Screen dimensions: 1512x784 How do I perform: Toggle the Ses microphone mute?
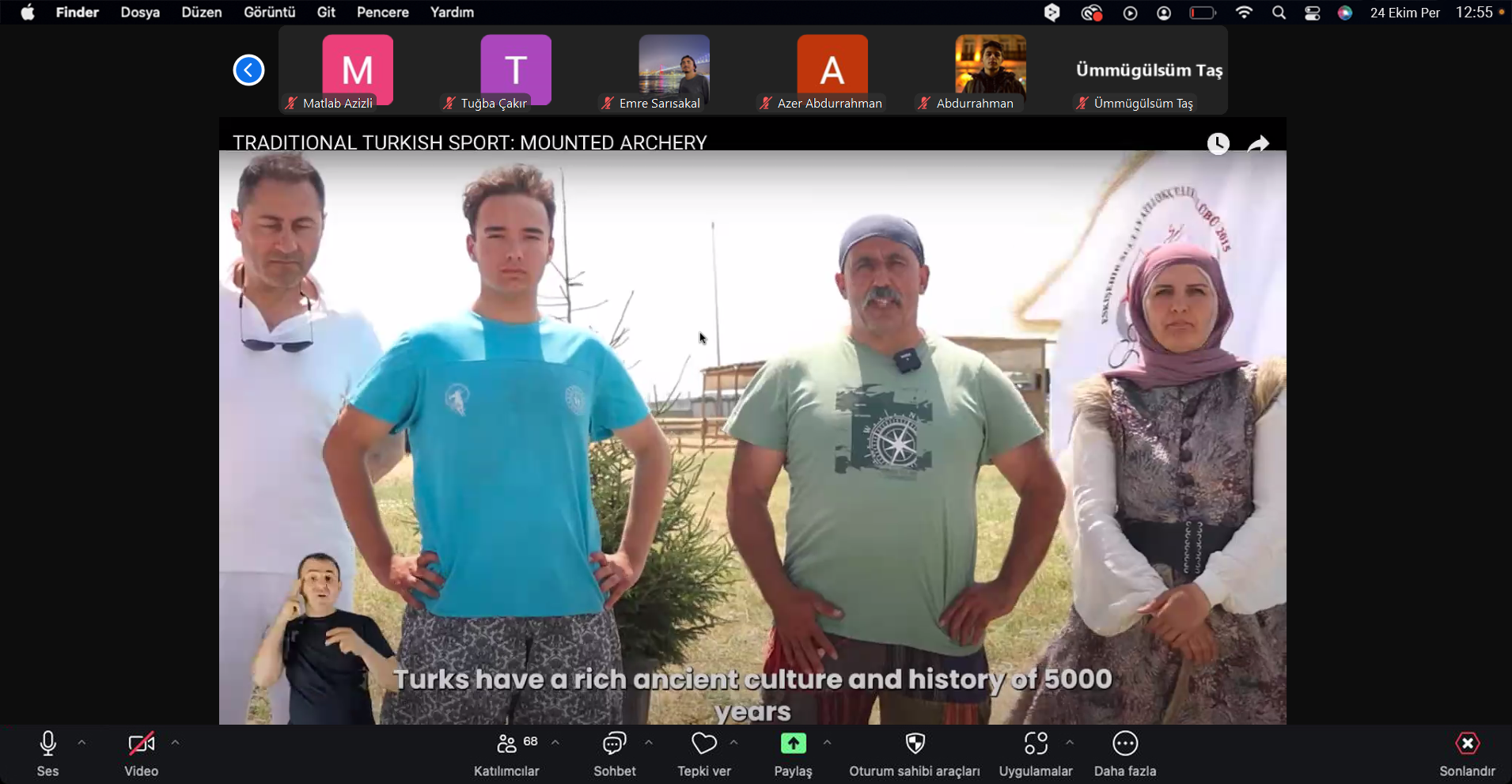[x=47, y=744]
